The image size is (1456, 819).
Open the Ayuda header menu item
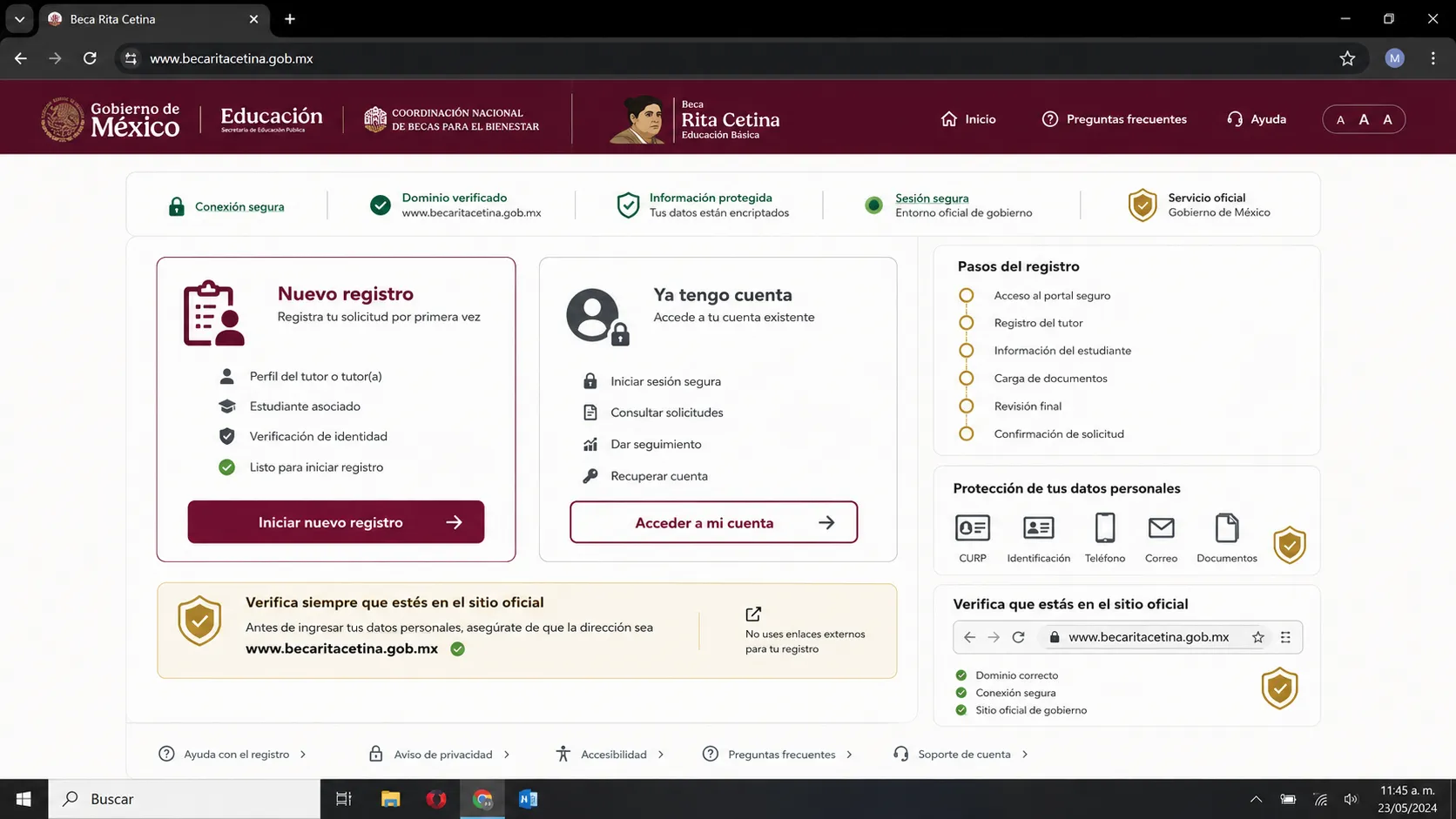(1256, 119)
